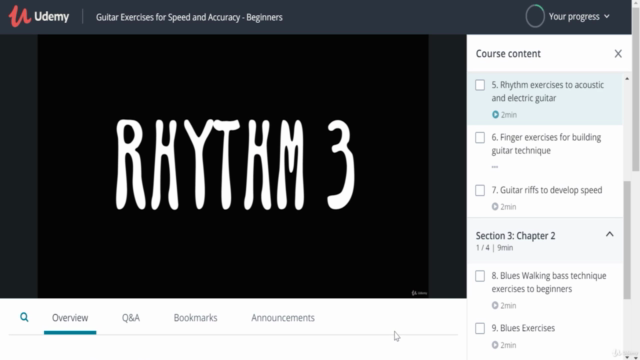Open lecture 5 Rhythm exercises to acoustic guitar
Viewport: 640px width, 360px height.
545,98
